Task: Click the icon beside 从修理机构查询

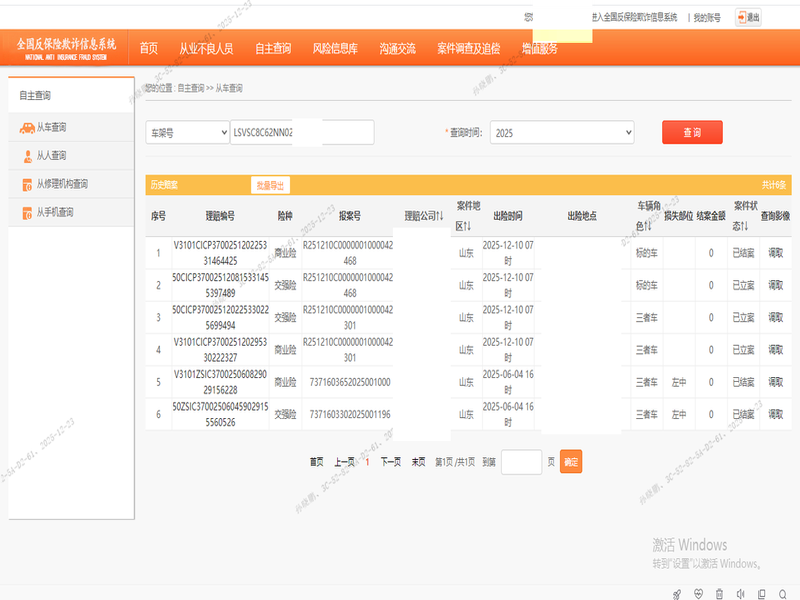Action: coord(27,184)
